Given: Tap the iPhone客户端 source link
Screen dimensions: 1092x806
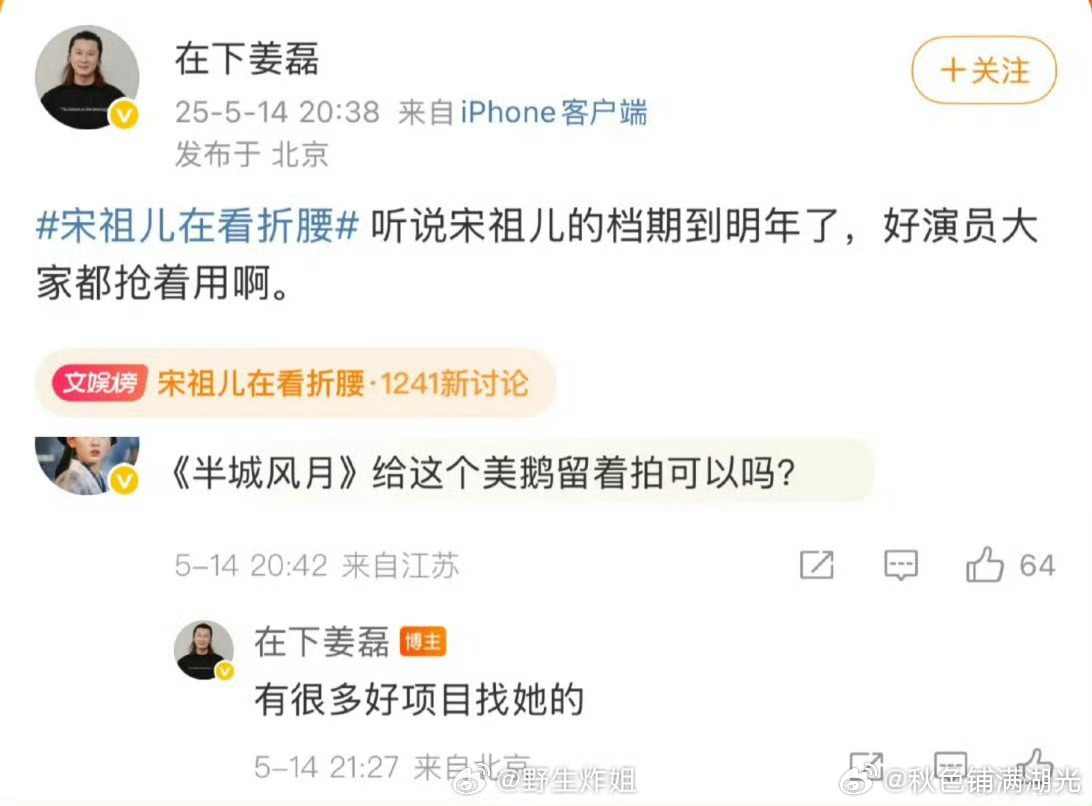Looking at the screenshot, I should 554,112.
